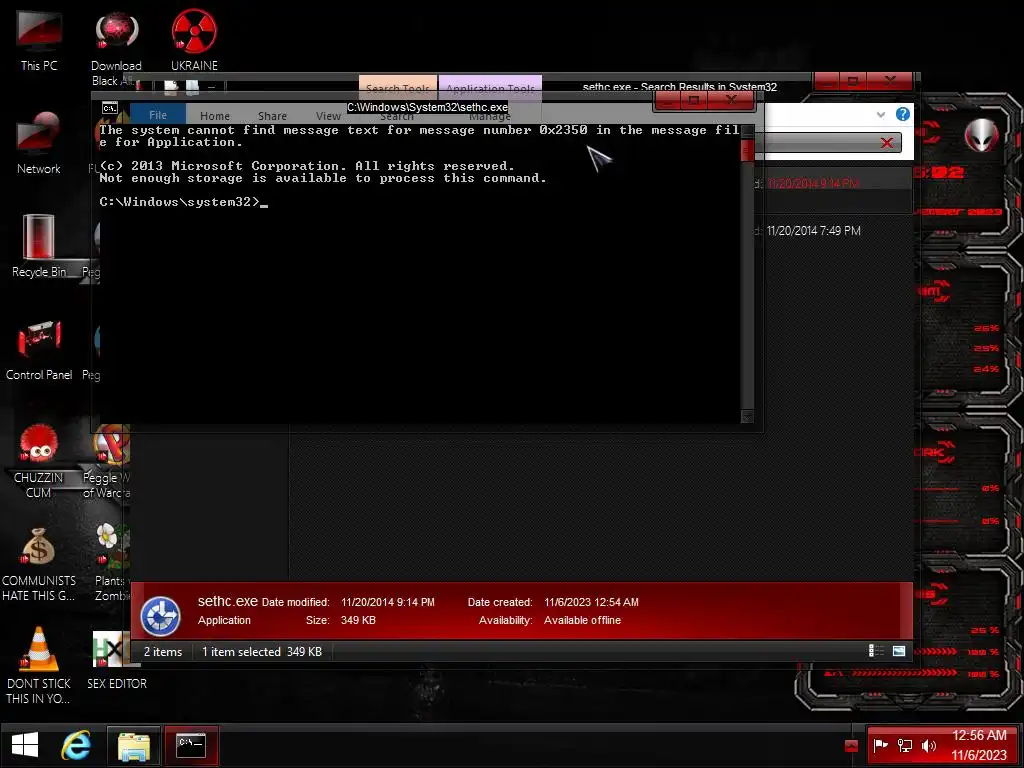
Task: Click the Explorer quick access new folder icon
Action: point(192,87)
